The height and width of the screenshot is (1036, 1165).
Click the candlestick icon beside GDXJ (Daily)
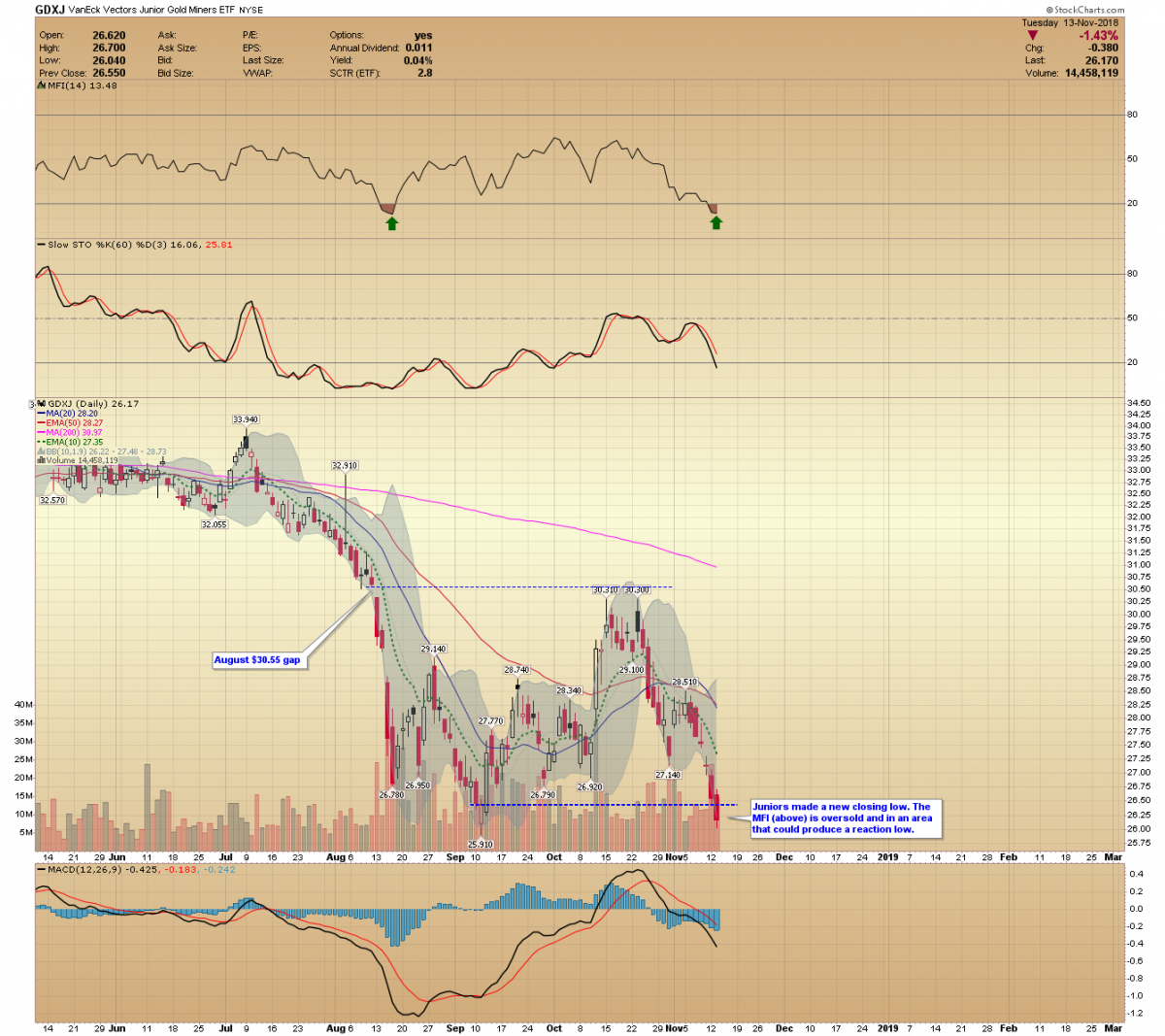coord(41,404)
